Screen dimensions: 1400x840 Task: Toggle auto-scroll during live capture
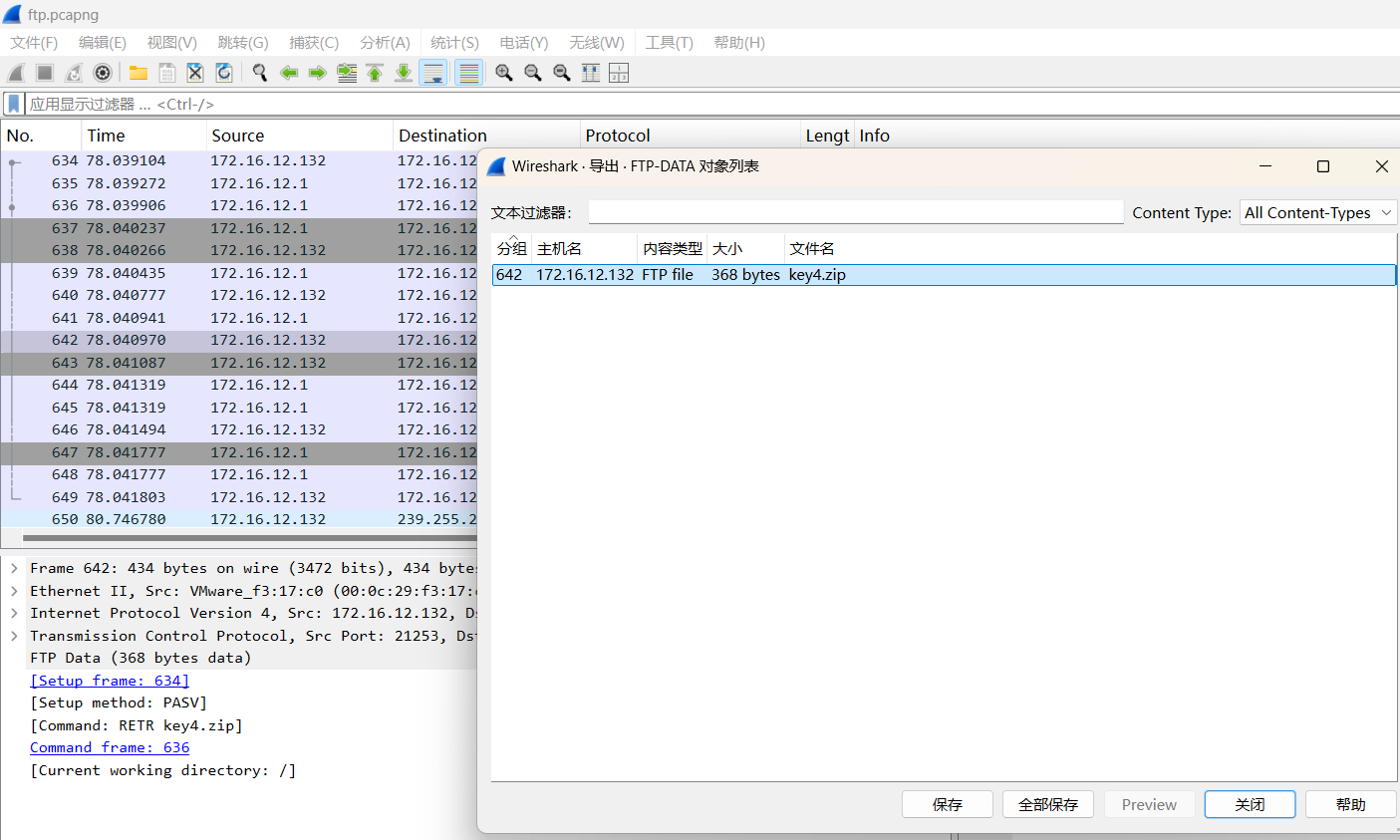pyautogui.click(x=433, y=73)
